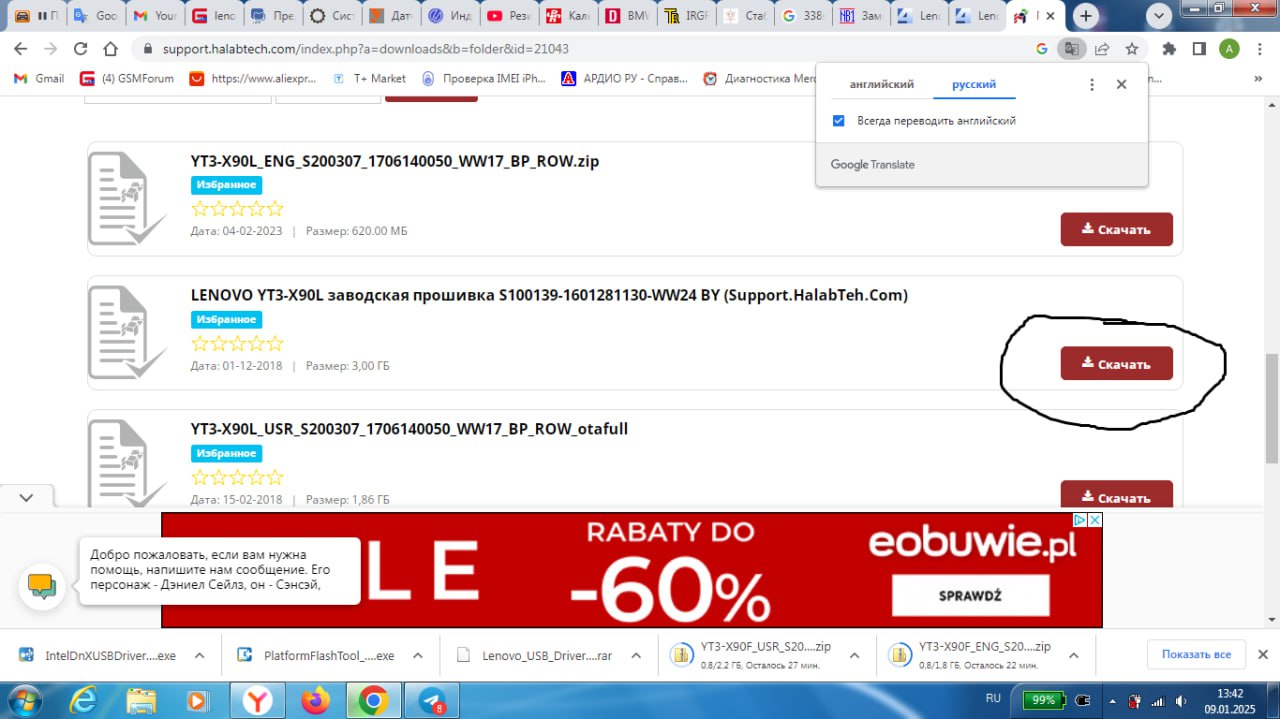Collapse the chat widget with chevron
1280x719 pixels.
tap(26, 497)
